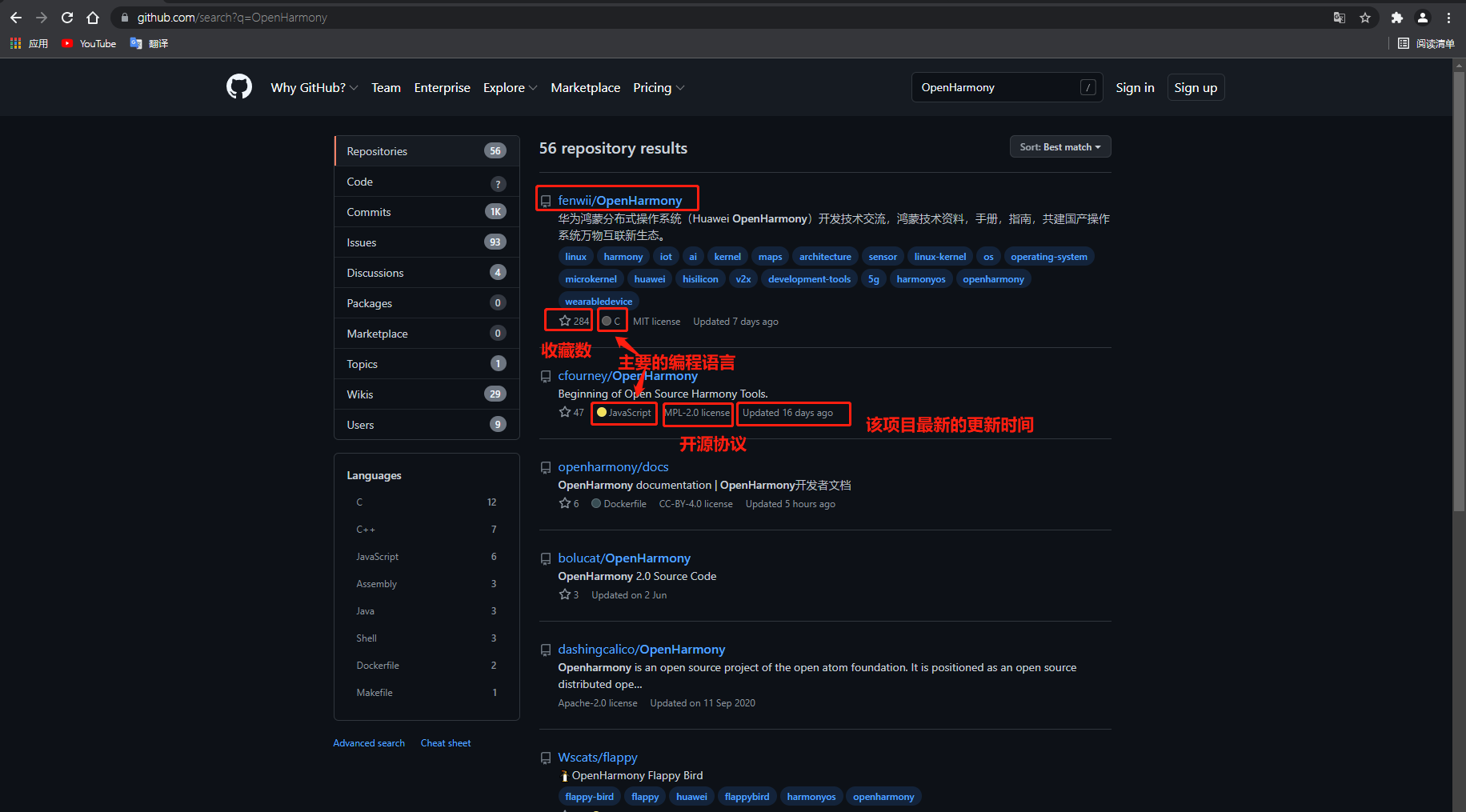Open the Team nav item
Image resolution: width=1466 pixels, height=812 pixels.
pyautogui.click(x=386, y=87)
